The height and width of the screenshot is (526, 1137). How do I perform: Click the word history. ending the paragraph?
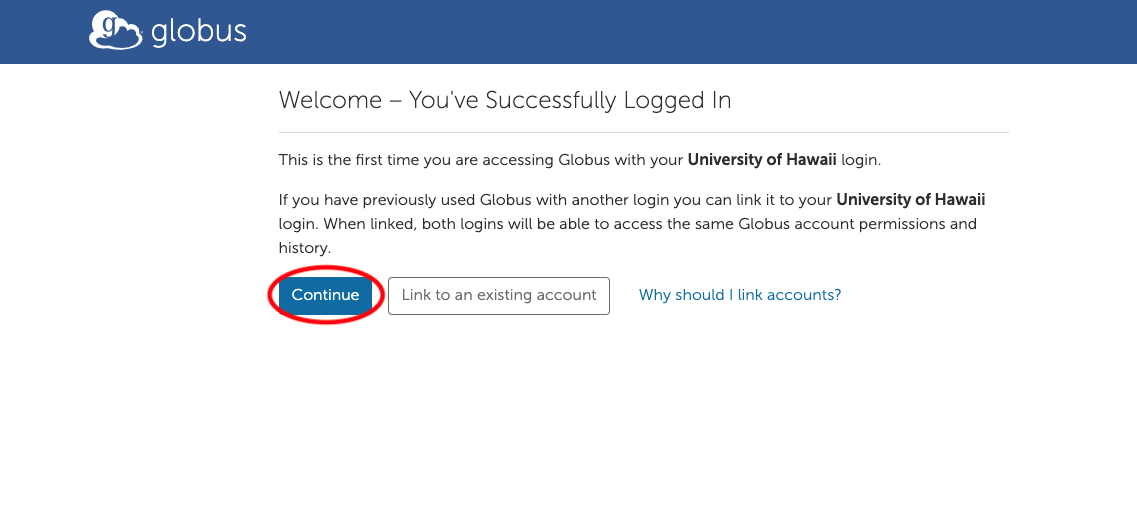point(305,248)
